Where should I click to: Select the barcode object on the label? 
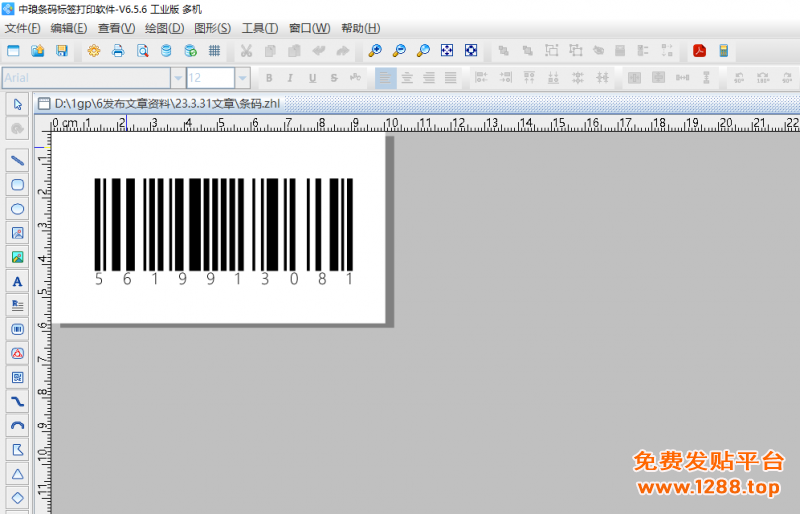[223, 231]
